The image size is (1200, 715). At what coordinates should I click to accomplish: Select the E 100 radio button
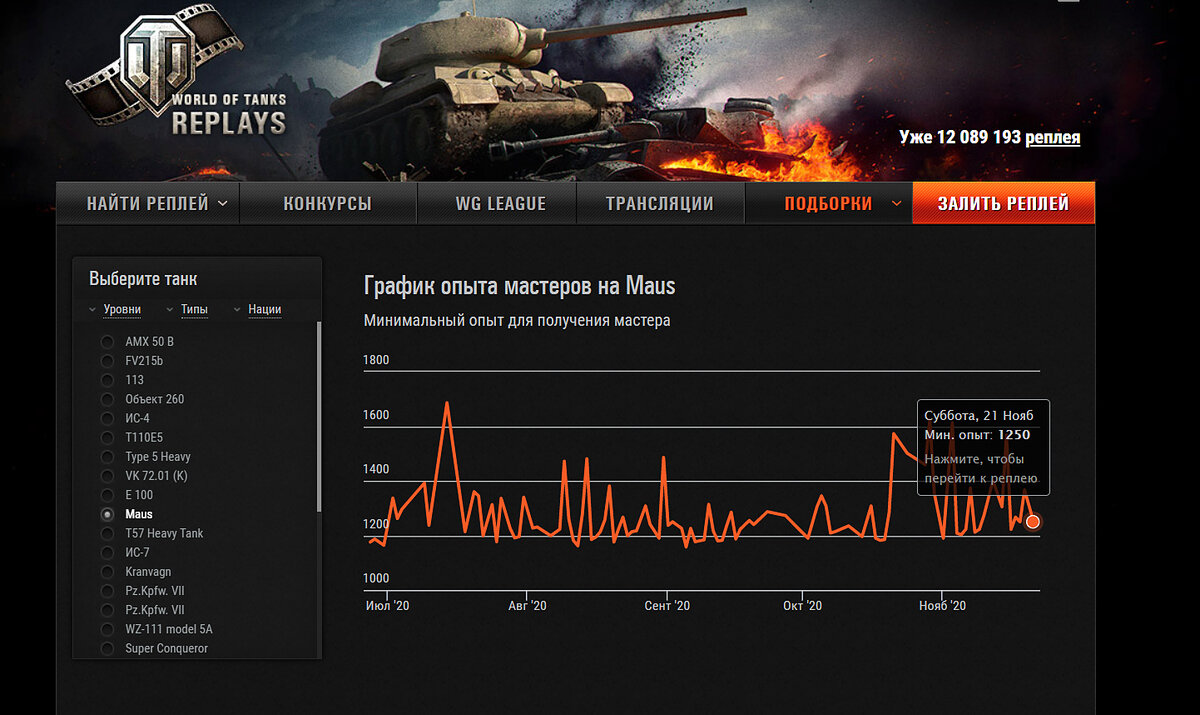point(107,495)
